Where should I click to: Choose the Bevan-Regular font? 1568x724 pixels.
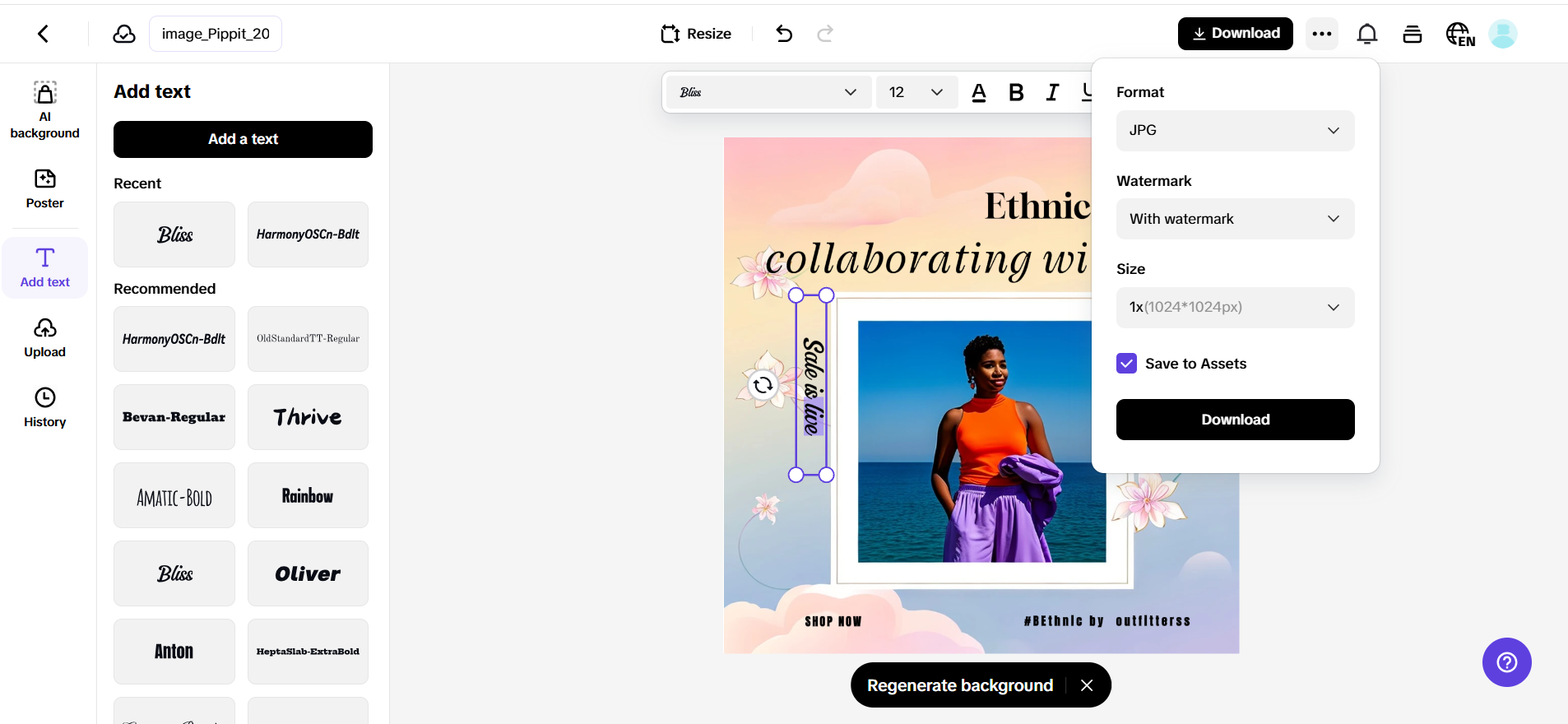[x=174, y=417]
